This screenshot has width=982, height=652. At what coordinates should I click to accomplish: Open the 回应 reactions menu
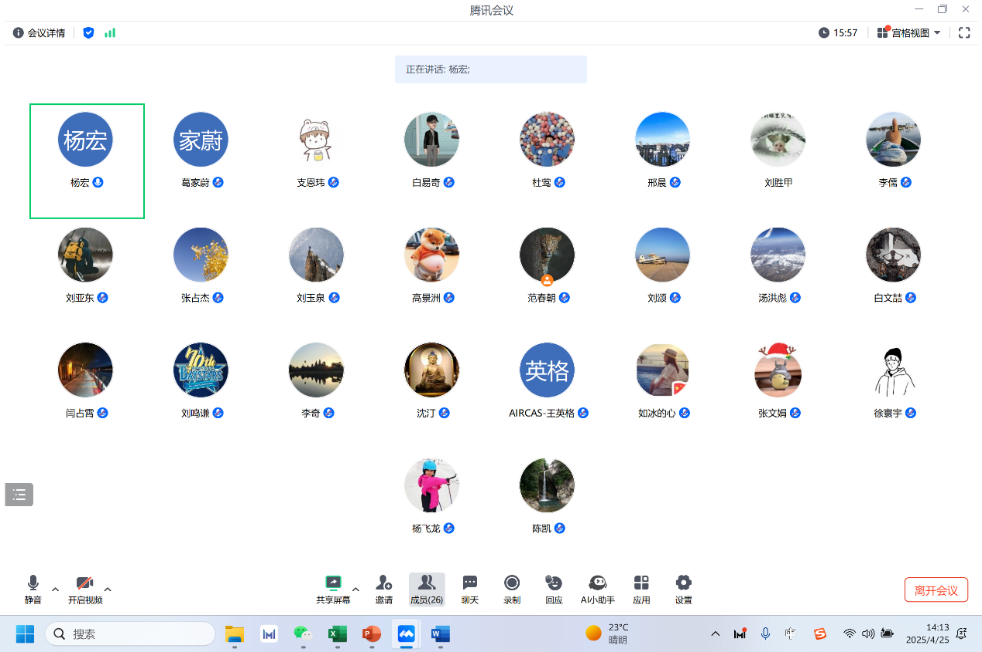click(554, 588)
